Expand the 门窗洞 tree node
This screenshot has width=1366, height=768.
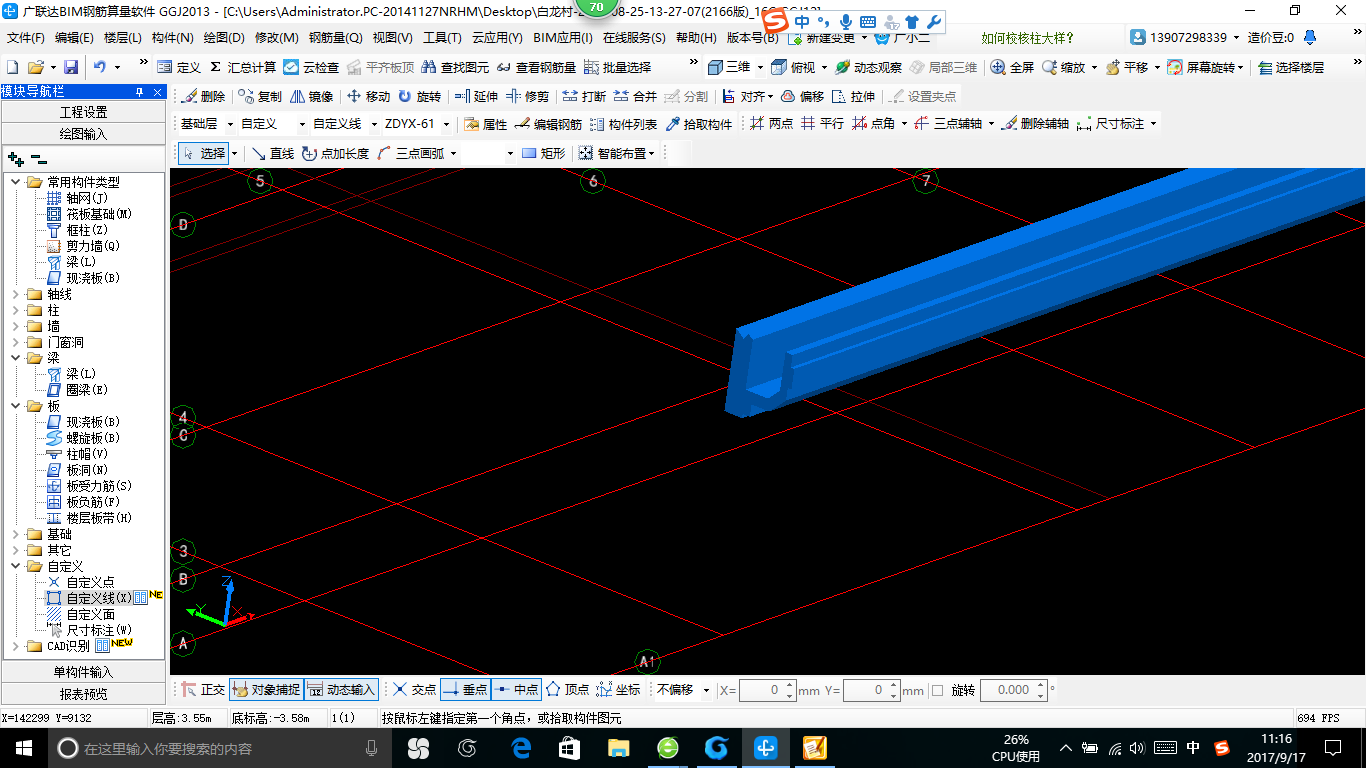(16, 342)
